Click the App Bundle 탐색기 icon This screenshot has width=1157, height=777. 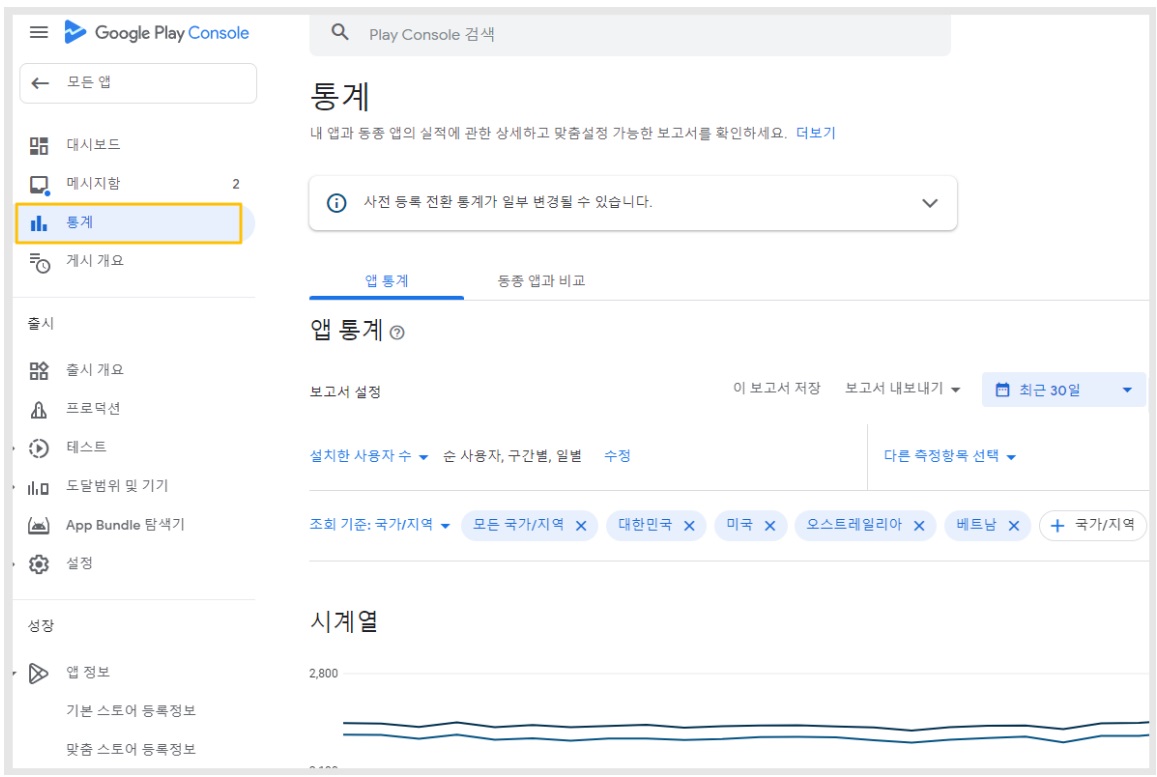(38, 525)
